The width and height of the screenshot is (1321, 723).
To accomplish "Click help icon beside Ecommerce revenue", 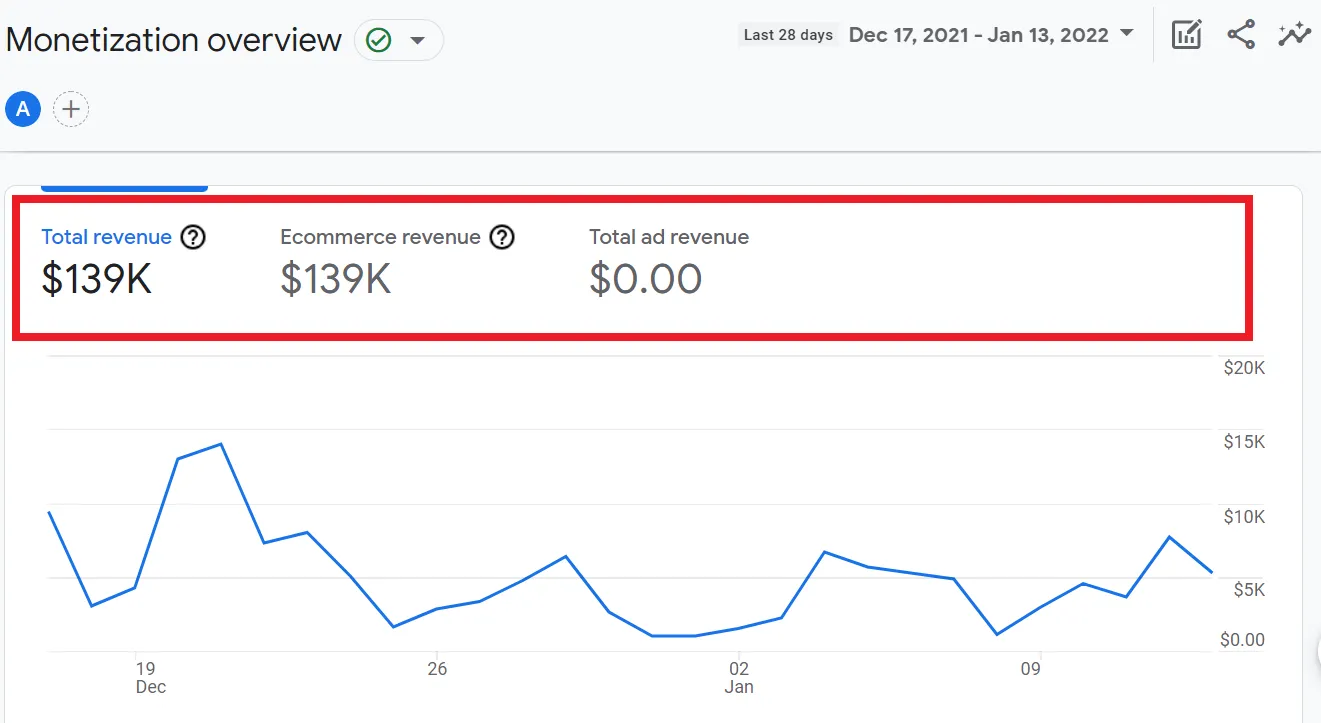I will 502,237.
